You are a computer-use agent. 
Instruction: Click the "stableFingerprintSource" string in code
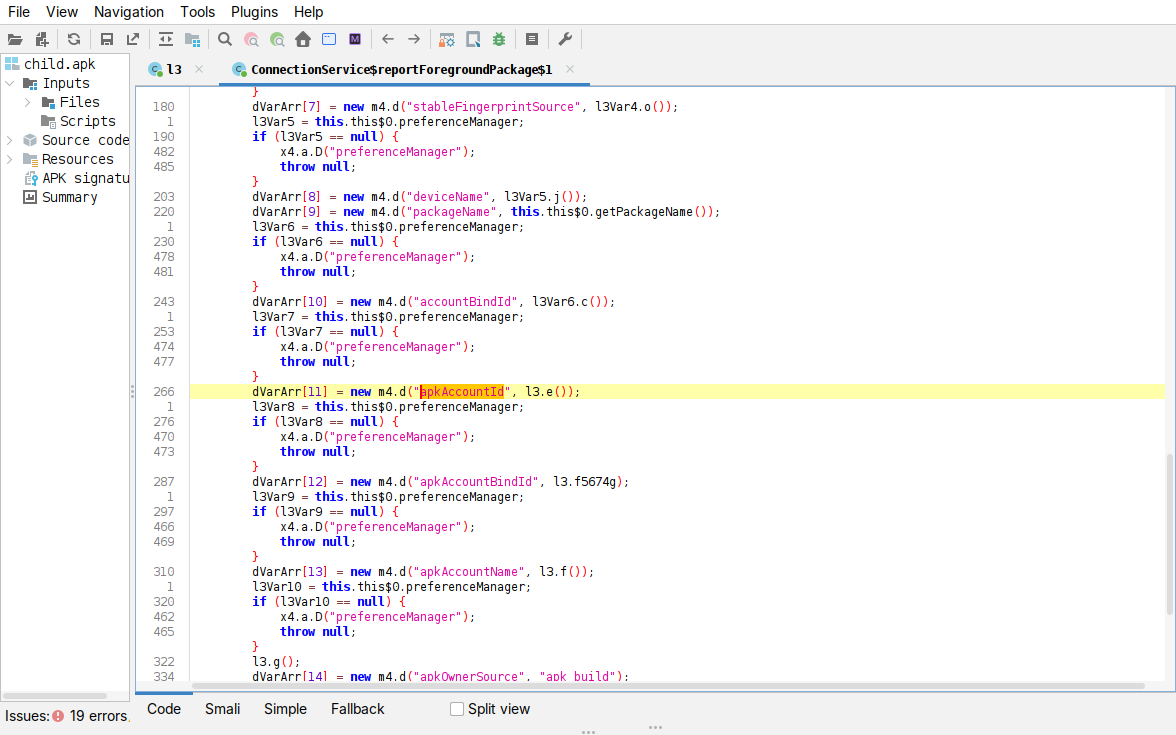494,106
